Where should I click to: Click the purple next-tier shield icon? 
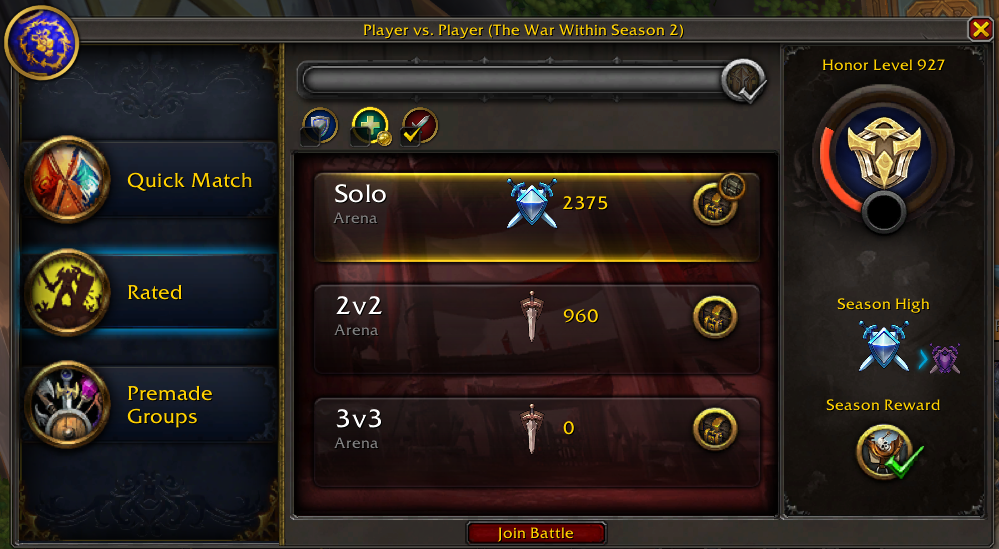945,359
